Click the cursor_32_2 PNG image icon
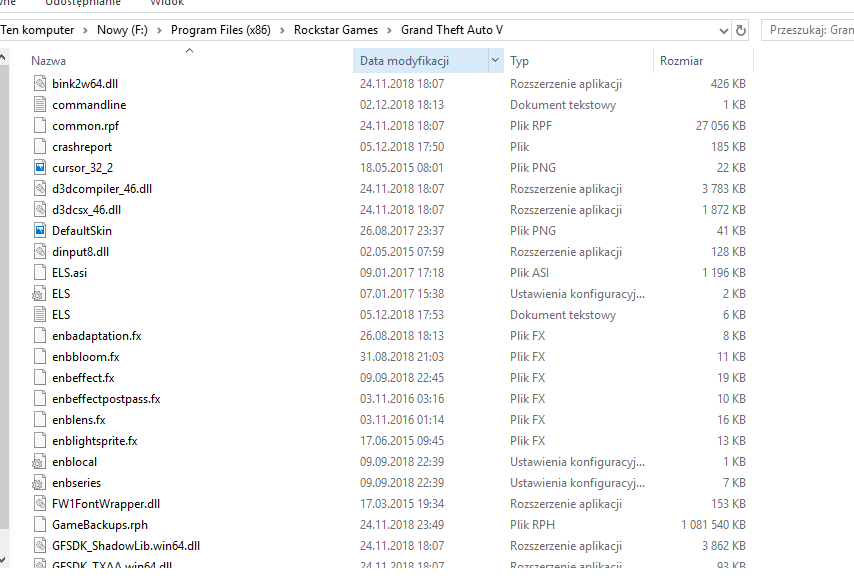Viewport: 854px width, 582px height. [40, 168]
